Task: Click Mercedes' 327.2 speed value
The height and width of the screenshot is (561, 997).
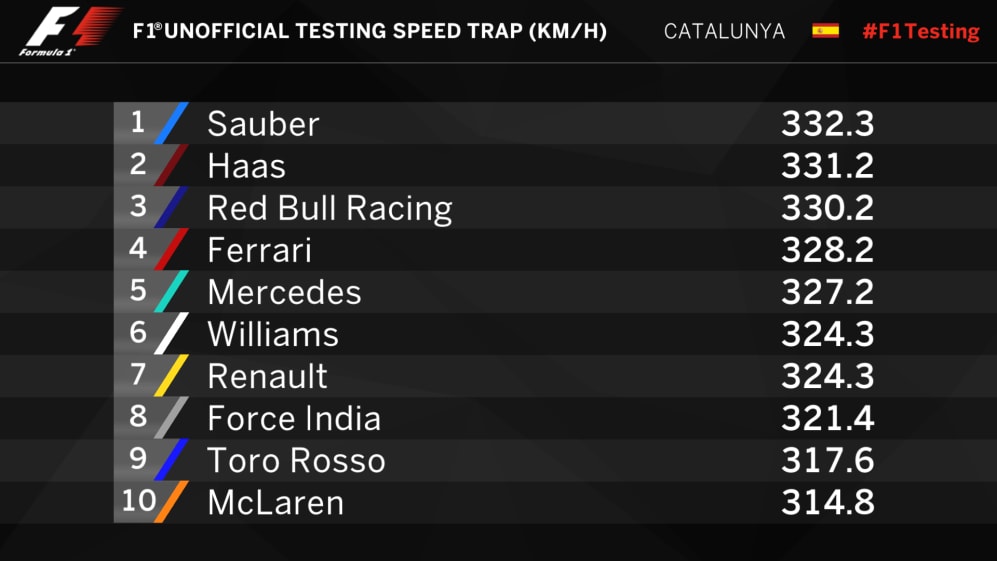Action: (x=827, y=292)
